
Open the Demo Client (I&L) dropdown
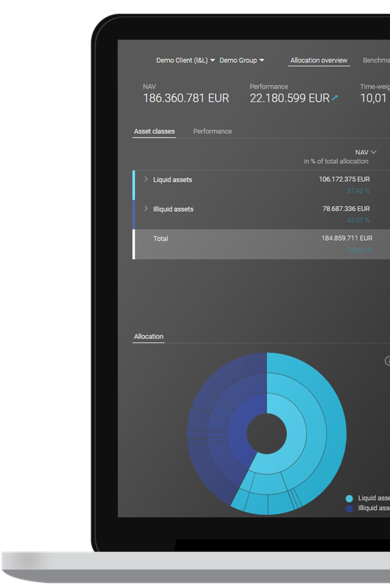click(x=185, y=60)
